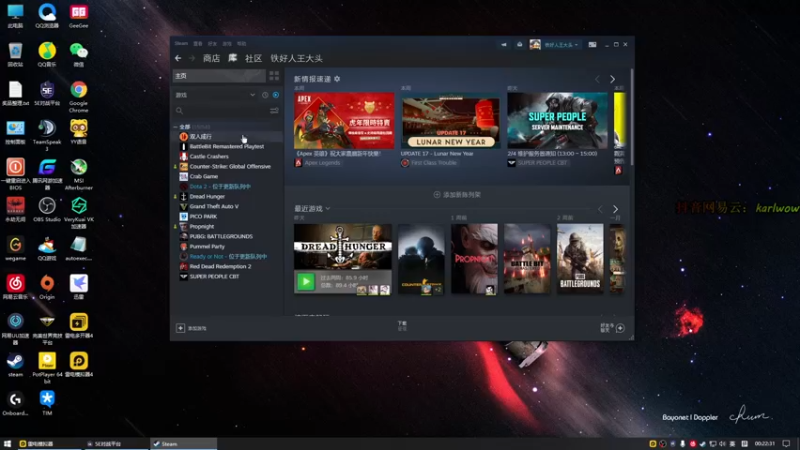The width and height of the screenshot is (800, 450).
Task: Open the notifications inbox icon in title bar
Action: [x=519, y=44]
